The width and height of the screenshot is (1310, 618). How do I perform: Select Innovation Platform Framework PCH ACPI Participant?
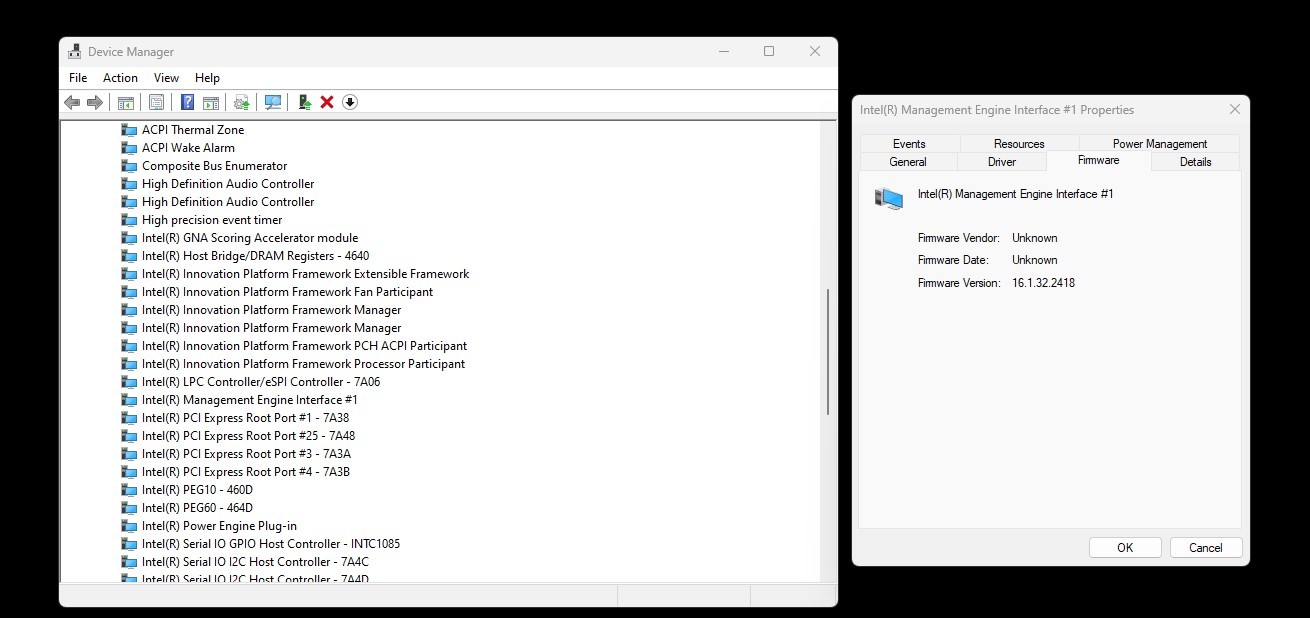coord(304,346)
